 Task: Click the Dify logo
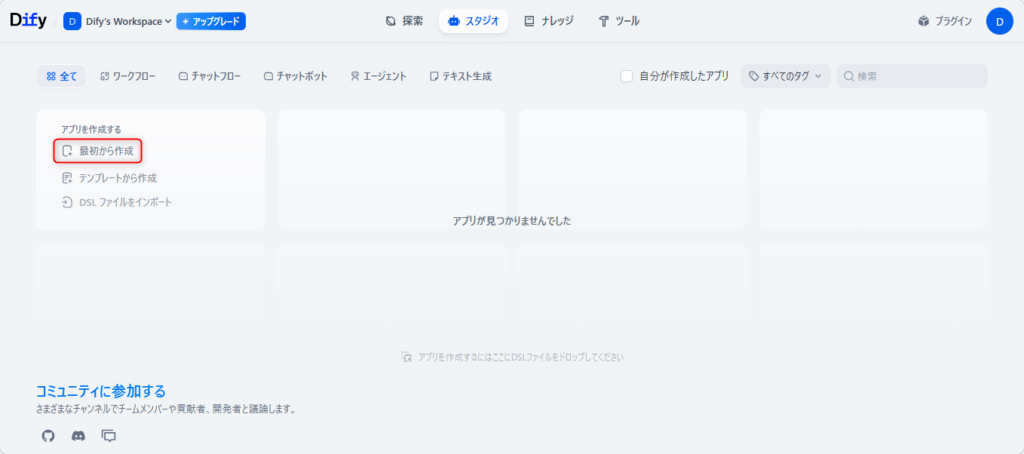click(28, 21)
